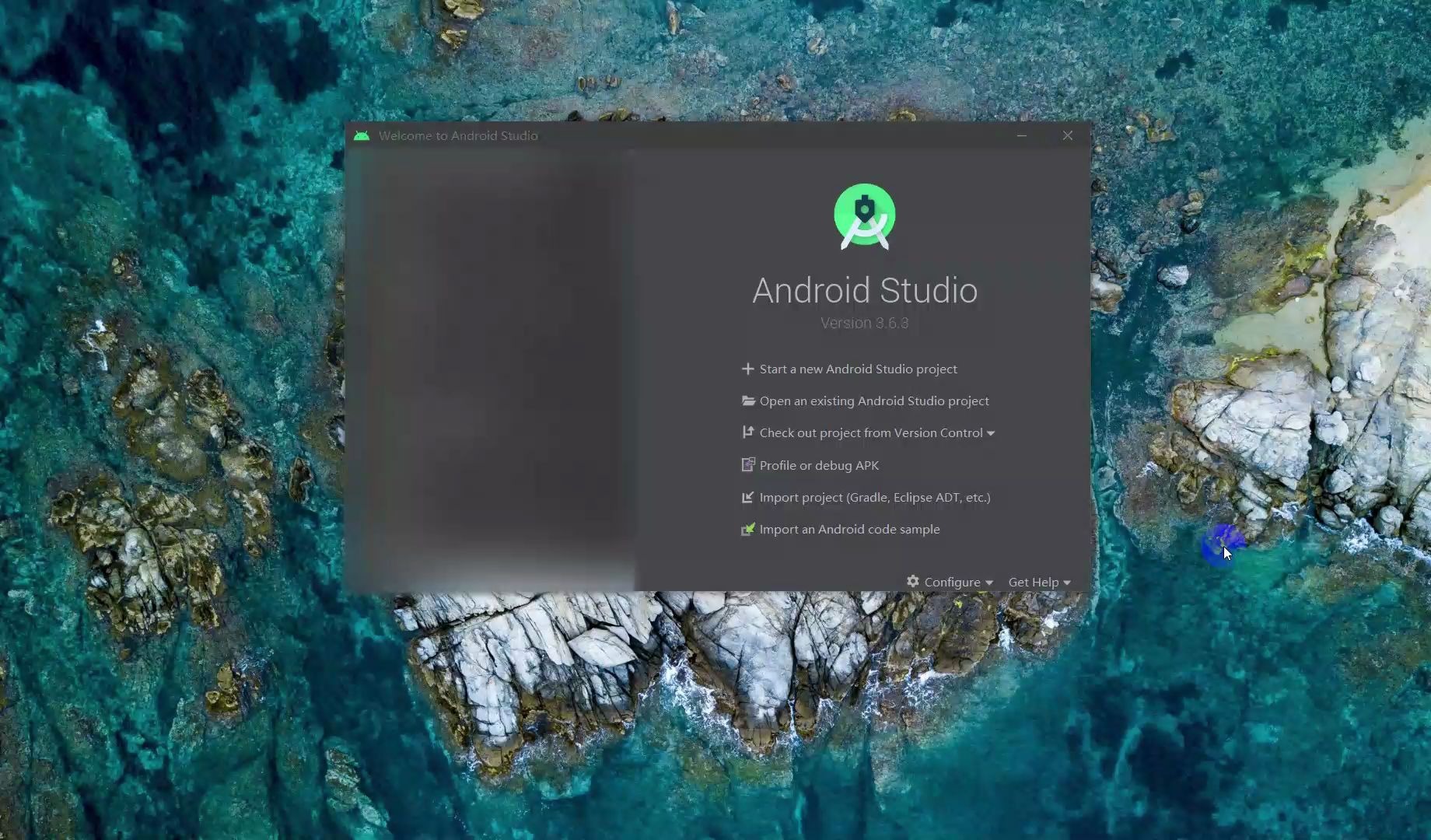This screenshot has height=840, width=1431.
Task: Click the Profile or debug APK icon
Action: pos(748,465)
